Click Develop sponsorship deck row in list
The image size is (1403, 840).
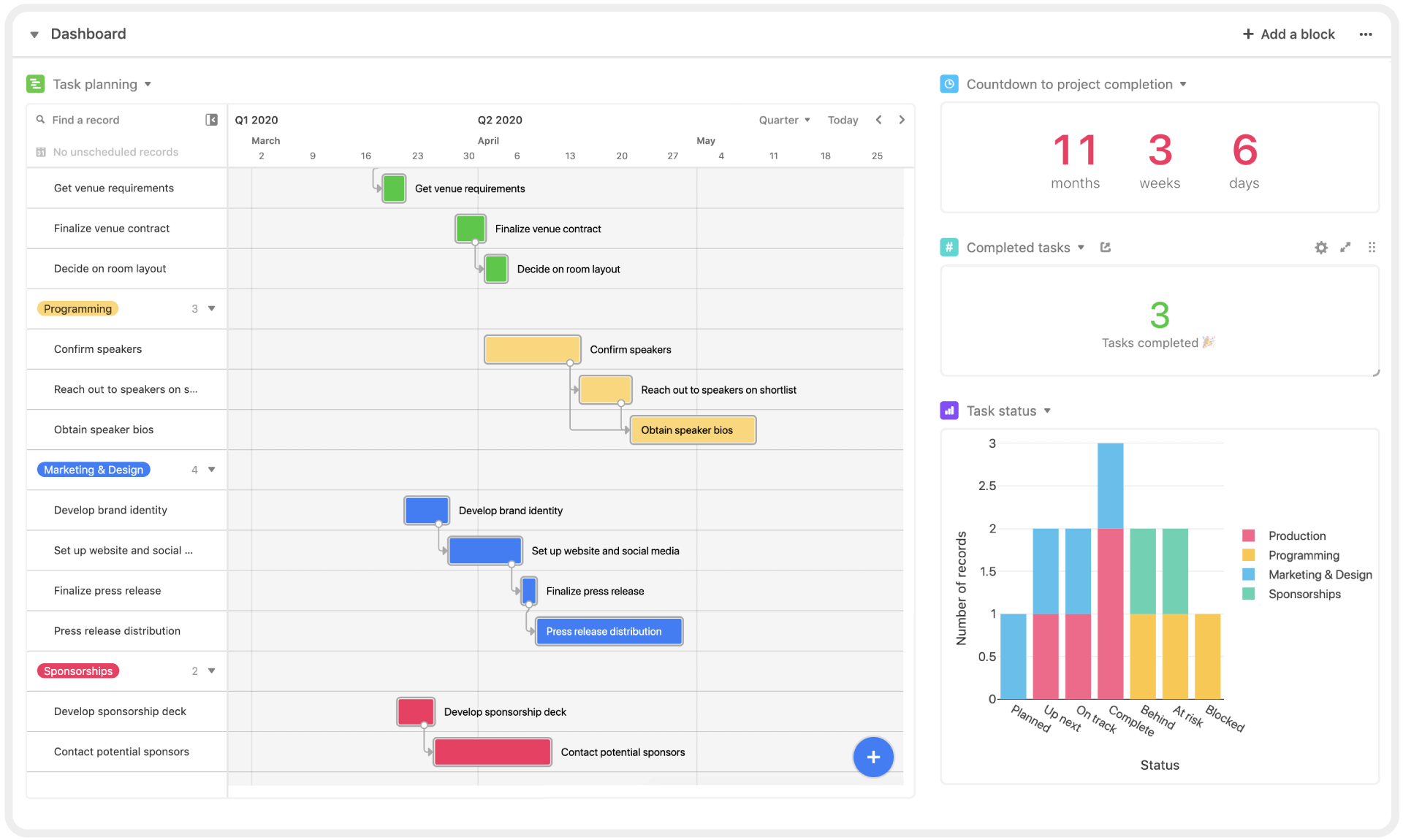pos(127,711)
